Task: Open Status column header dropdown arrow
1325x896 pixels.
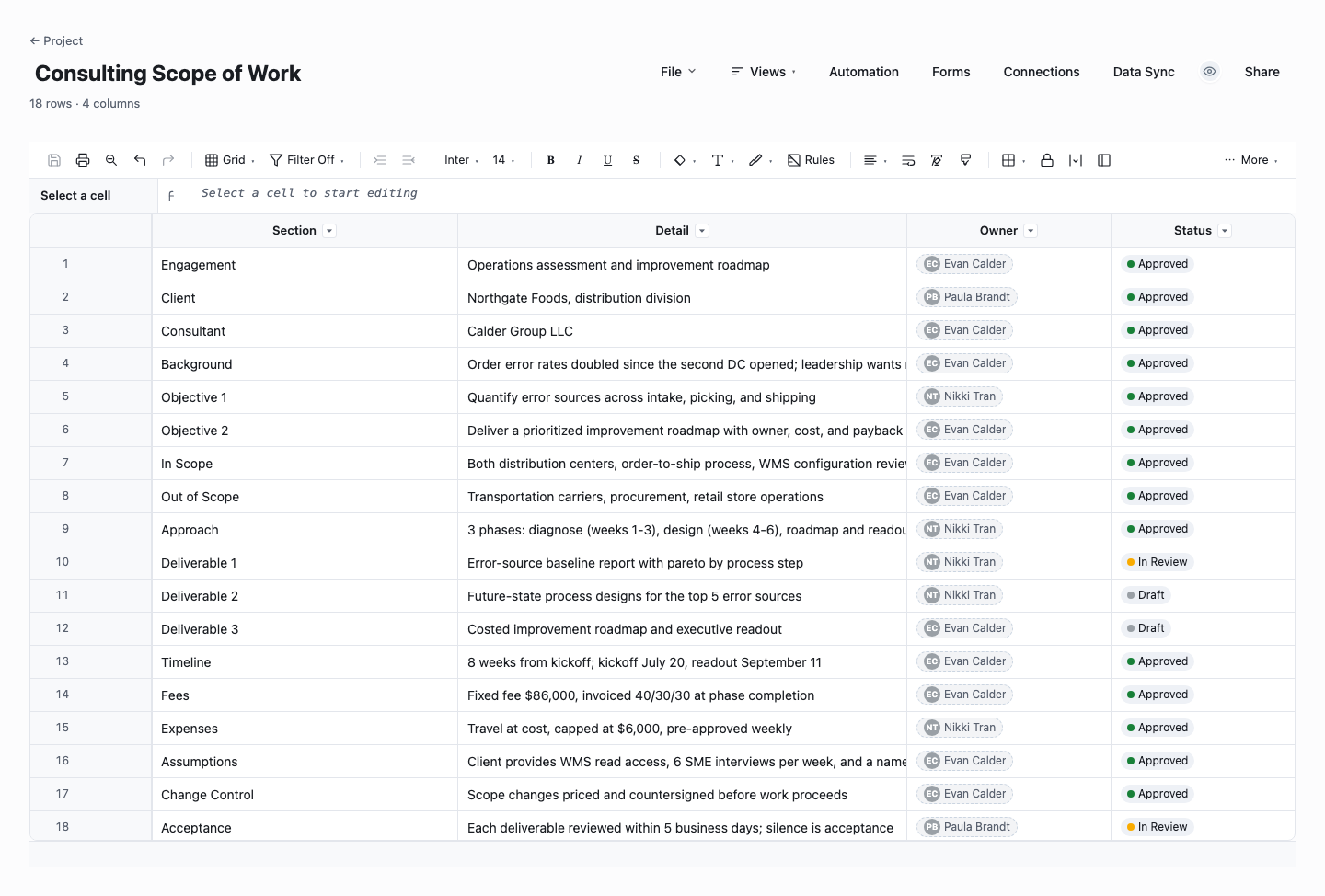Action: pyautogui.click(x=1225, y=231)
